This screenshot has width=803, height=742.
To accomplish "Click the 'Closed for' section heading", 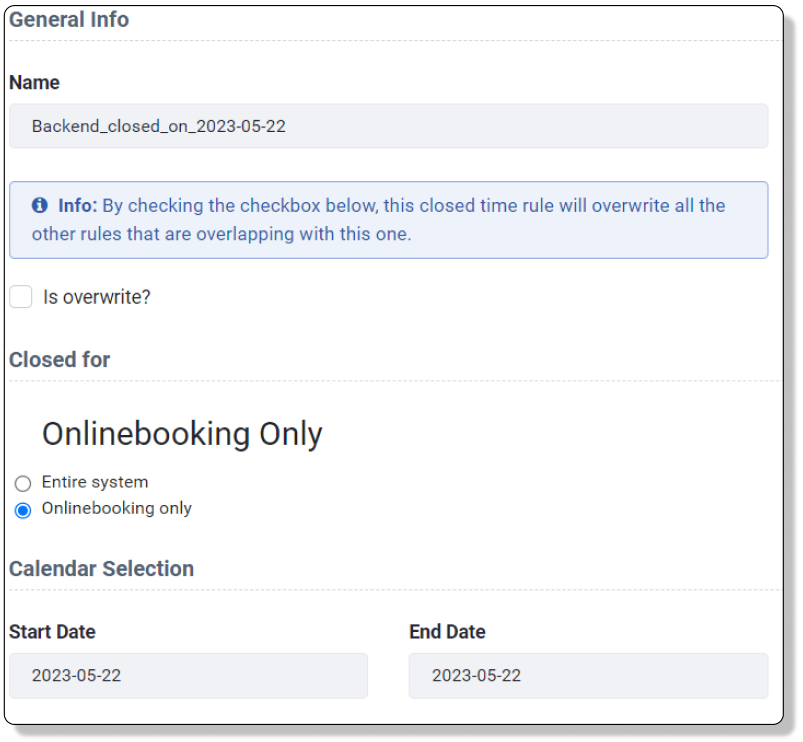I will [59, 359].
